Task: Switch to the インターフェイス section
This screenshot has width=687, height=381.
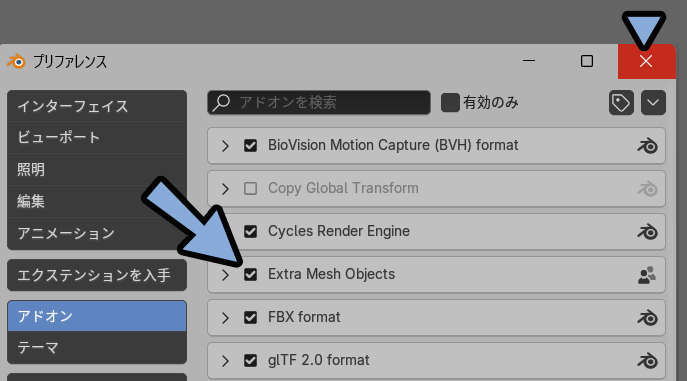Action: tap(97, 106)
